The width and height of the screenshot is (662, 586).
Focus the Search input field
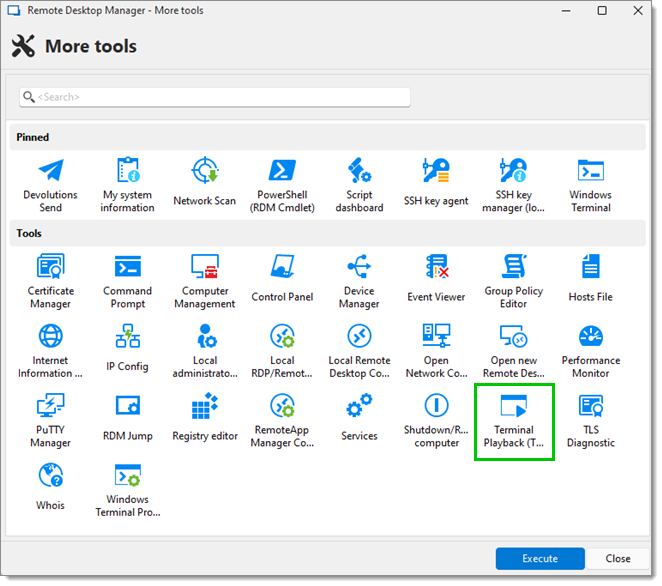click(214, 97)
